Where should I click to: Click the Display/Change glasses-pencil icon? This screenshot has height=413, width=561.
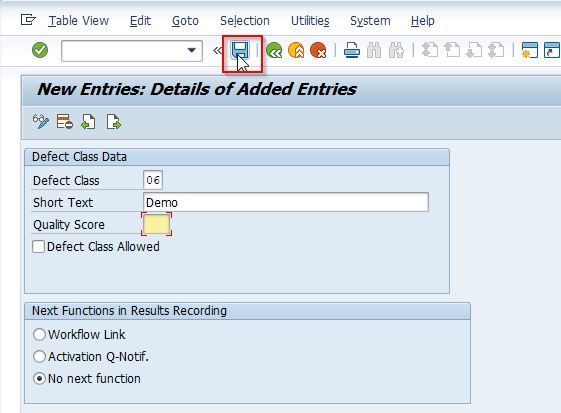pos(41,122)
